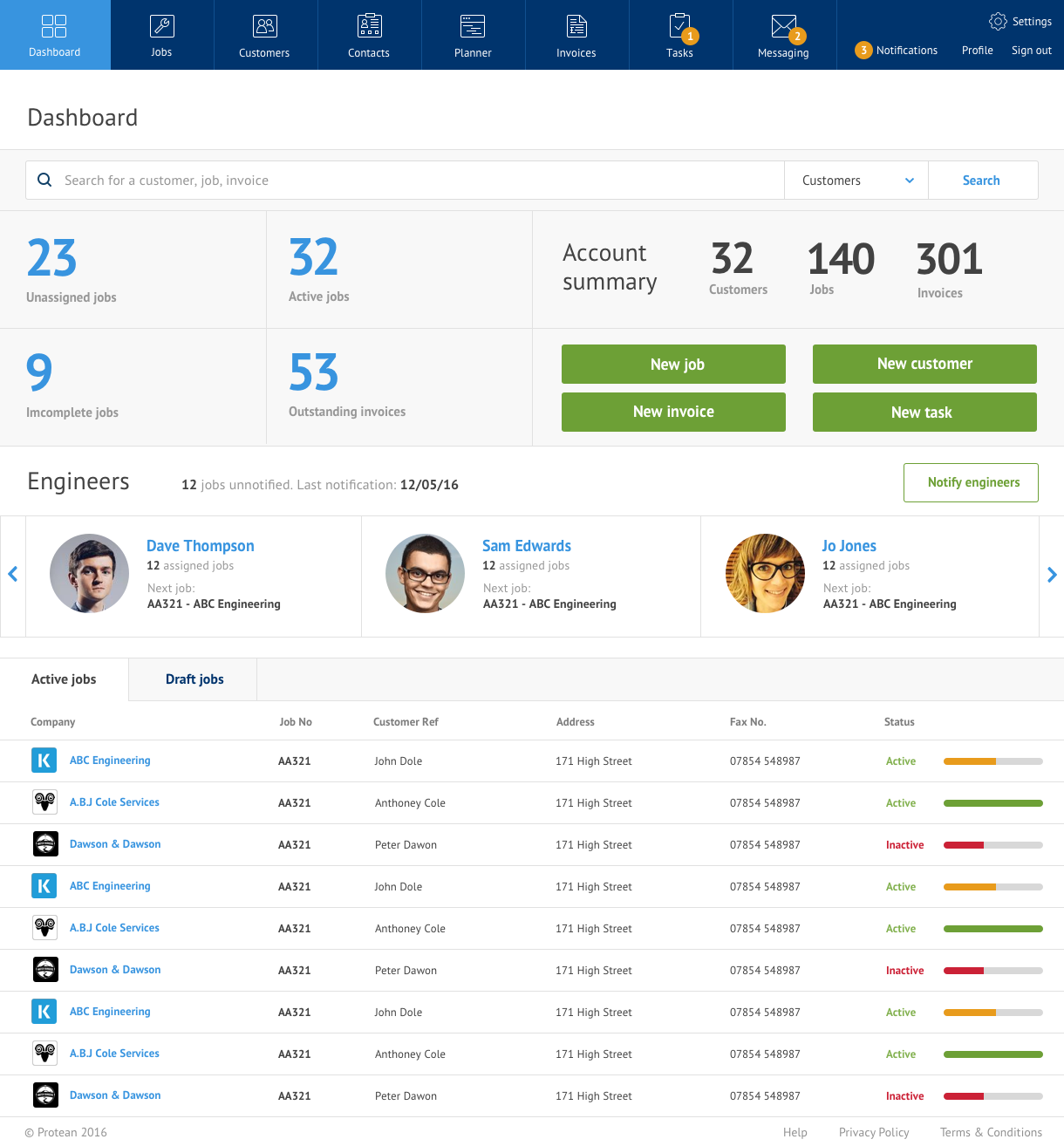Click the Help footer link
The height and width of the screenshot is (1146, 1064).
(x=795, y=1132)
